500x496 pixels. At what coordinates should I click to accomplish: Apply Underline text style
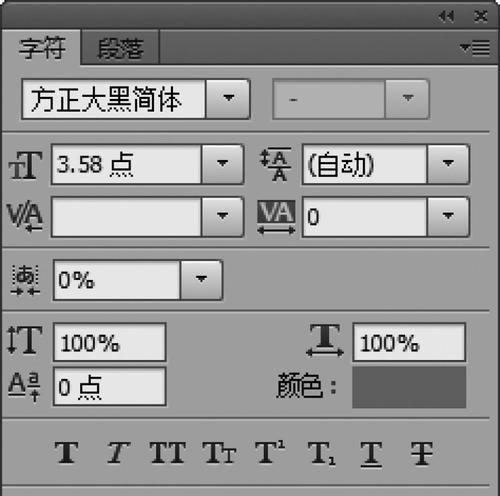[371, 454]
